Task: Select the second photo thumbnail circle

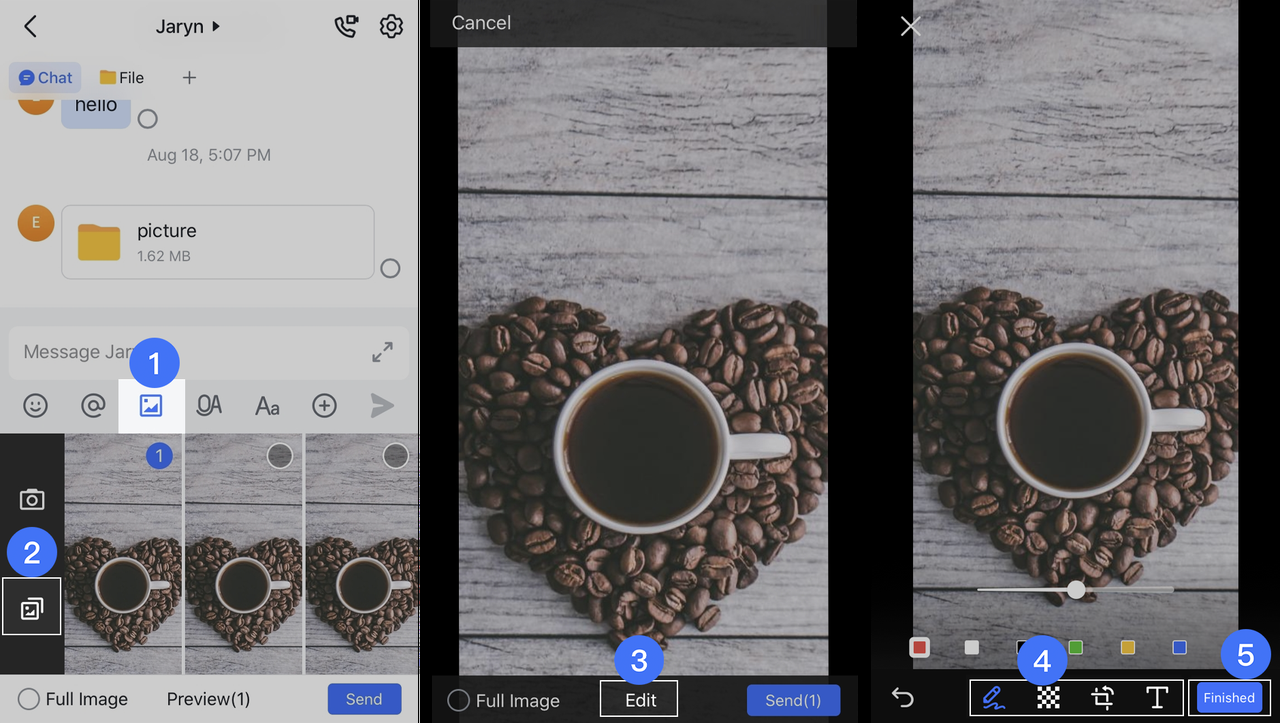Action: [x=280, y=456]
